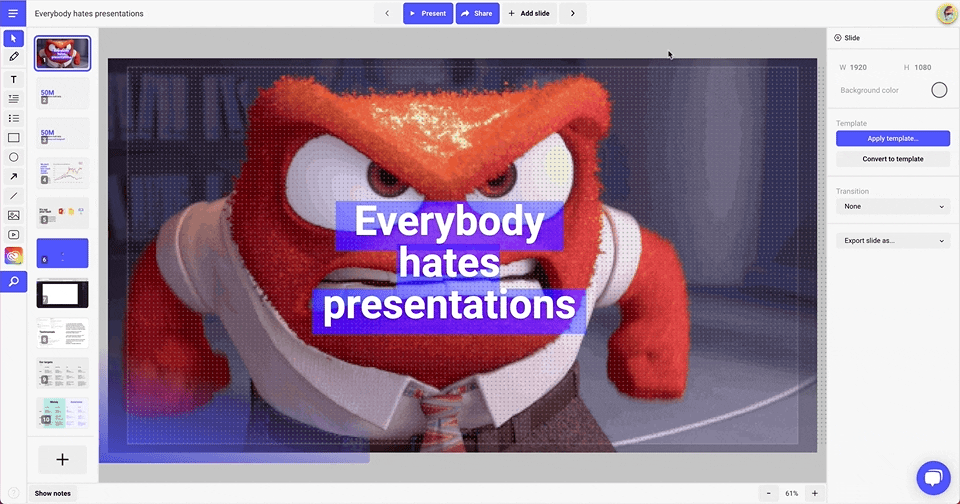
Task: Select blue slide 6 thumbnail
Action: point(62,253)
